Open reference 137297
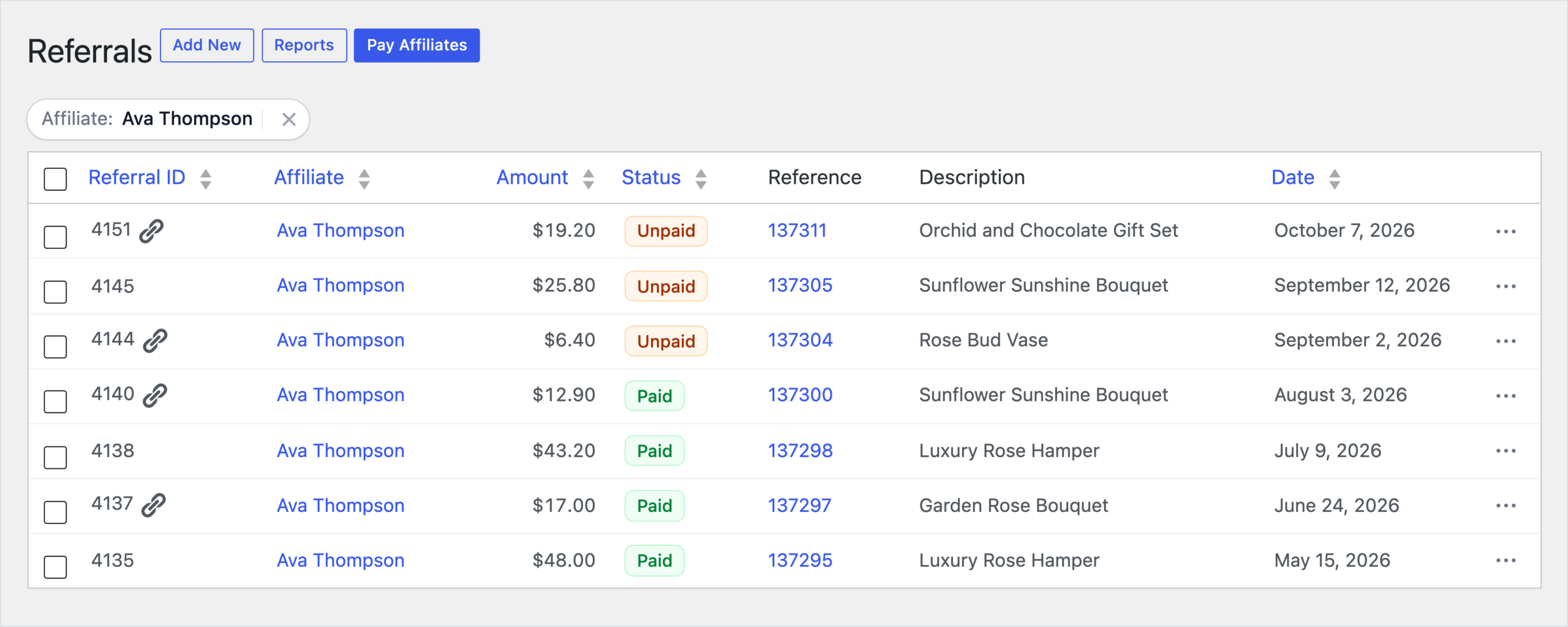1568x627 pixels. [799, 506]
